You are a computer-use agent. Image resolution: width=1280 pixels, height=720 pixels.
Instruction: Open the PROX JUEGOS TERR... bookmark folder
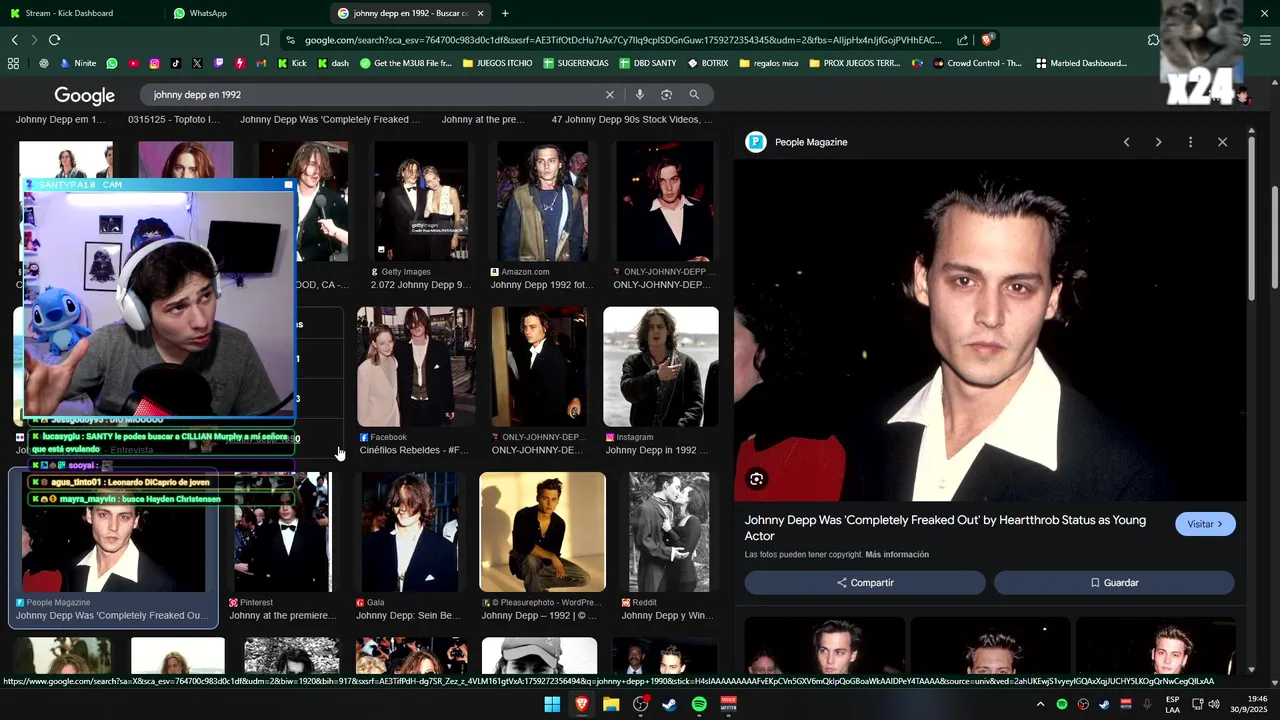click(x=855, y=63)
